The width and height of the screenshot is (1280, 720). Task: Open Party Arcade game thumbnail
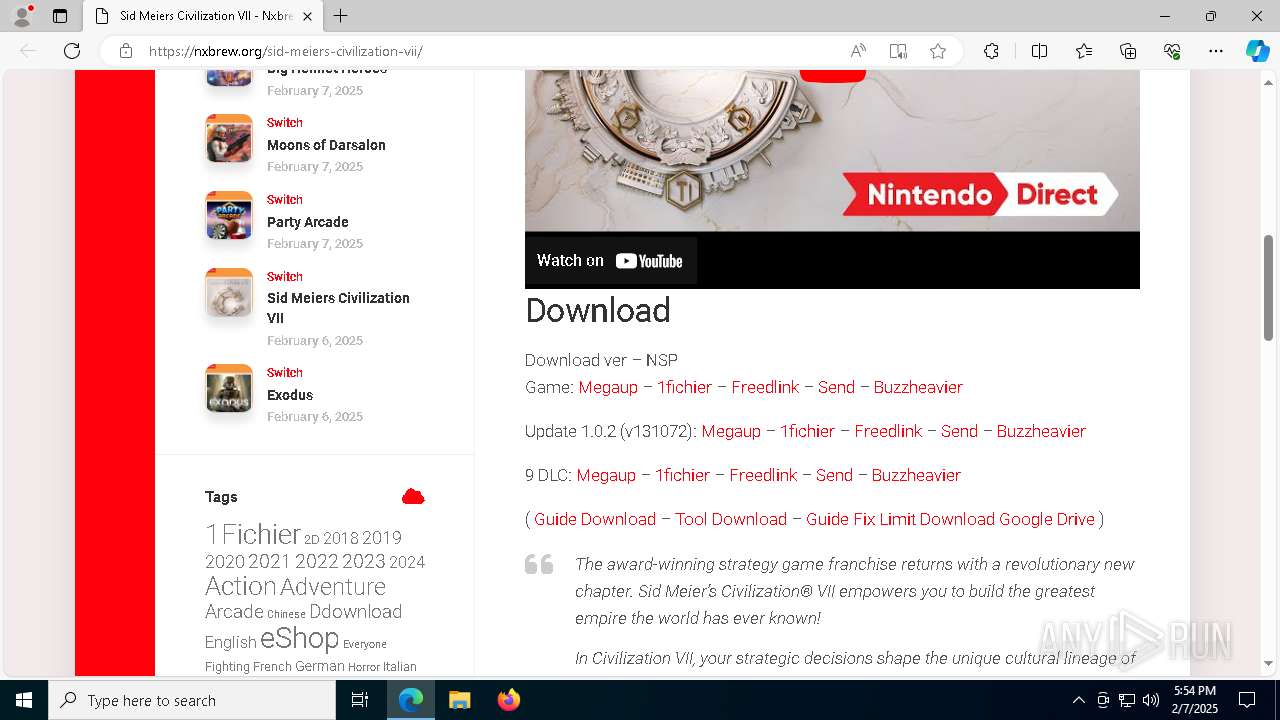(x=229, y=215)
